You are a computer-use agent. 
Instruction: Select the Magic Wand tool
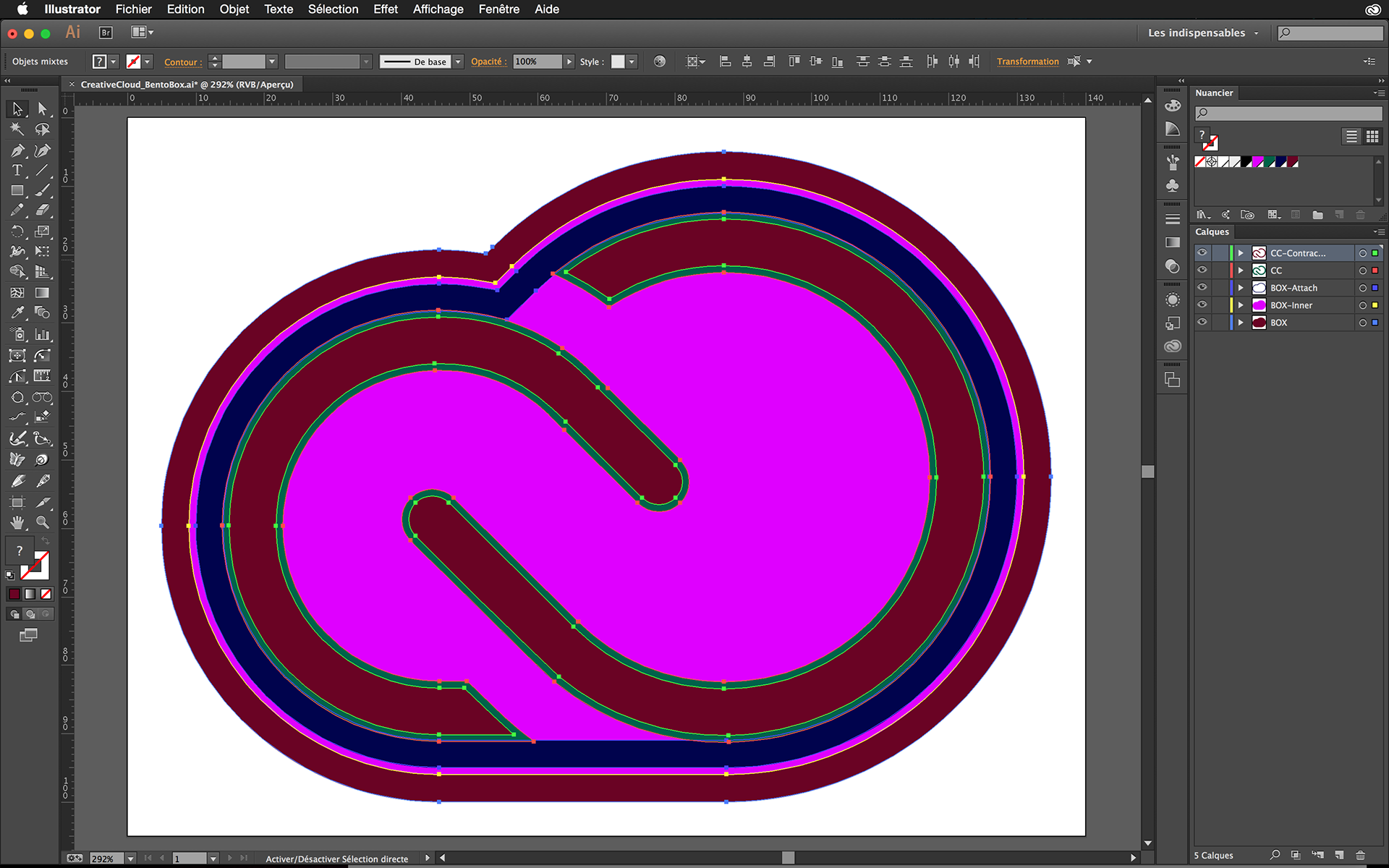(17, 129)
